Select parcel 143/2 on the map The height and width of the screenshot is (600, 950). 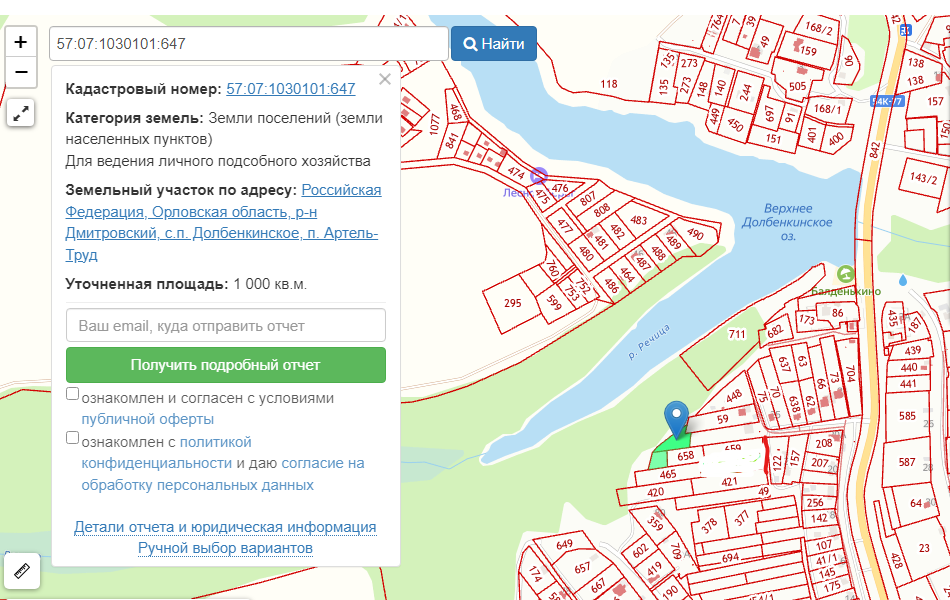(923, 178)
